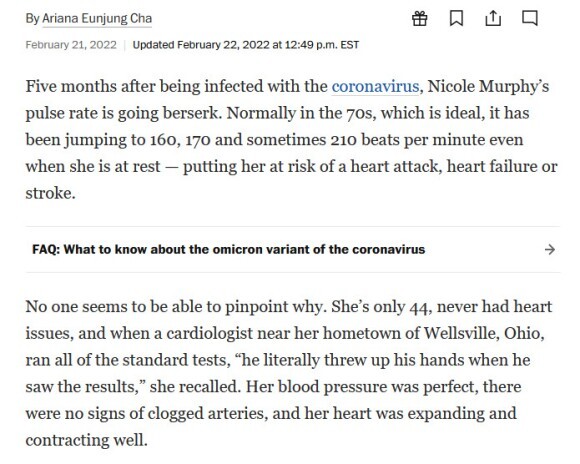Open comments via speech bubble icon
Screen dimensions: 580x464
tap(530, 18)
